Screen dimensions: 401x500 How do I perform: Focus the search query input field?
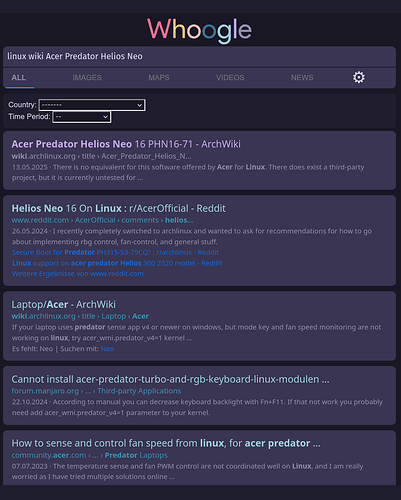(x=199, y=56)
